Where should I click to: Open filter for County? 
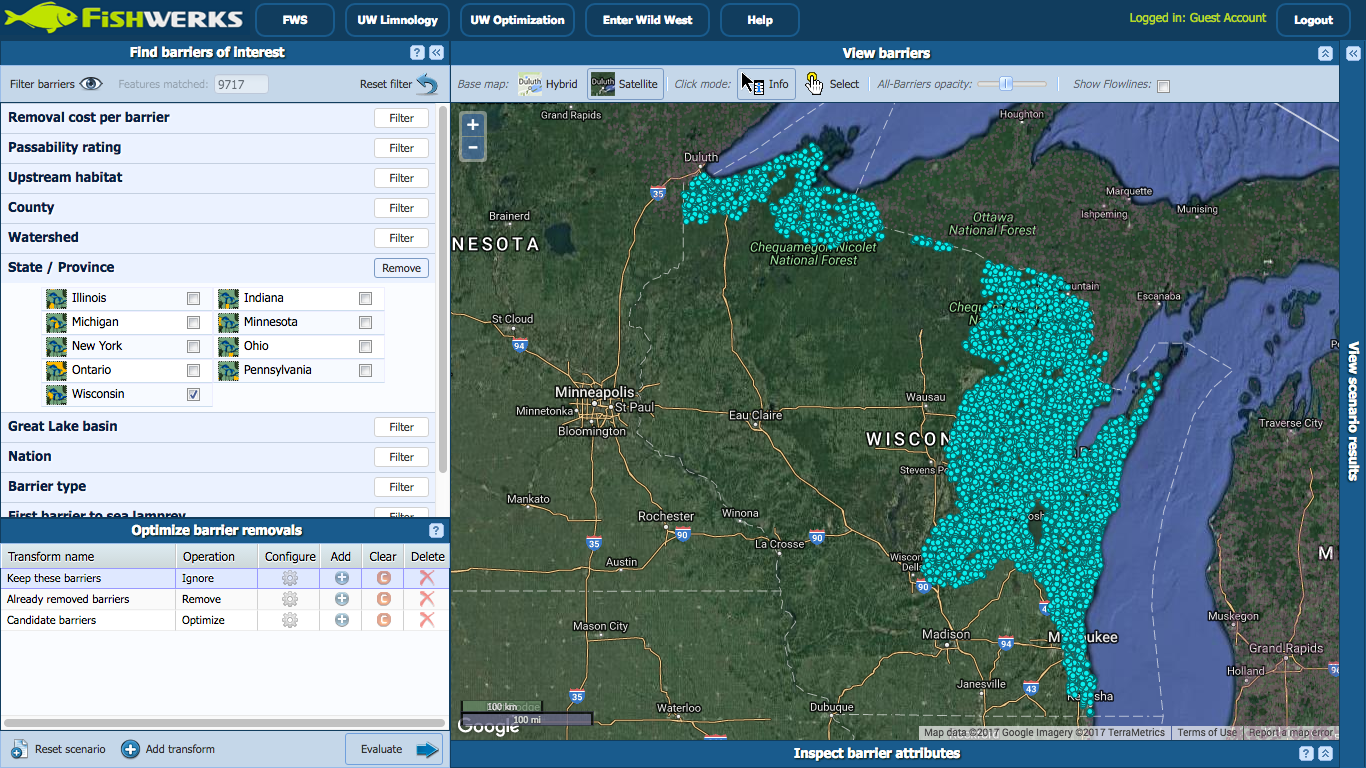[x=402, y=208]
